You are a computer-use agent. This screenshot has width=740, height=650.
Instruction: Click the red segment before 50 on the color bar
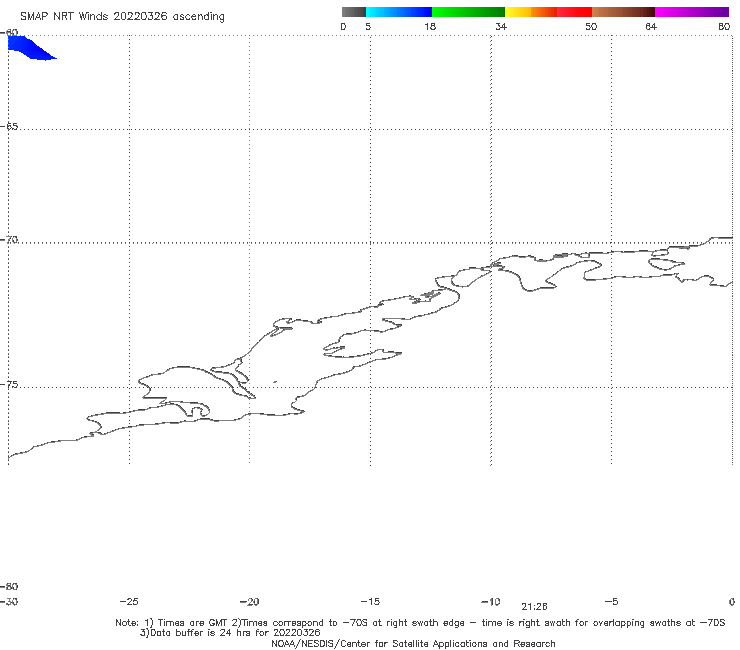point(574,12)
